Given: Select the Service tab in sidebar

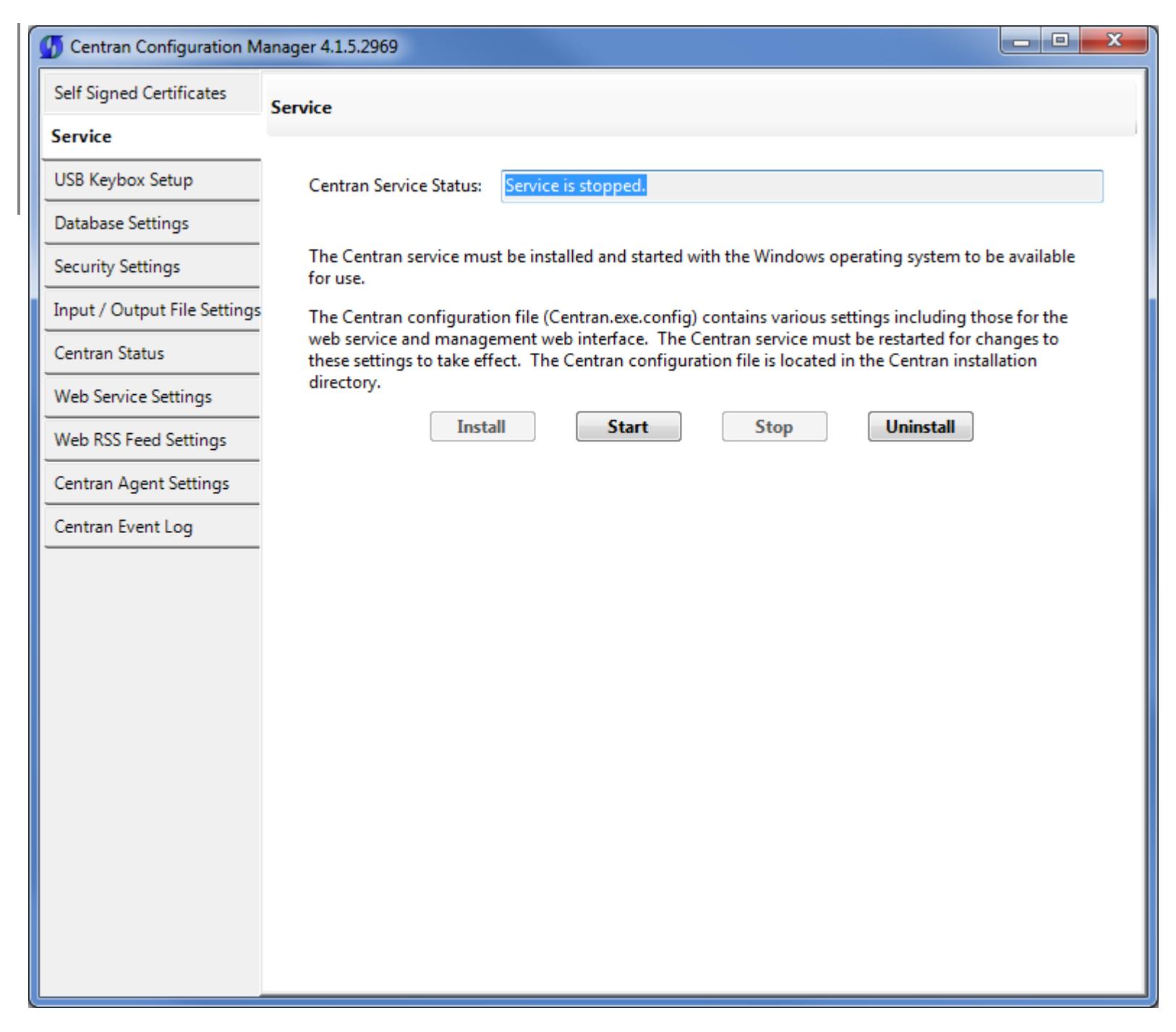Looking at the screenshot, I should tap(151, 137).
